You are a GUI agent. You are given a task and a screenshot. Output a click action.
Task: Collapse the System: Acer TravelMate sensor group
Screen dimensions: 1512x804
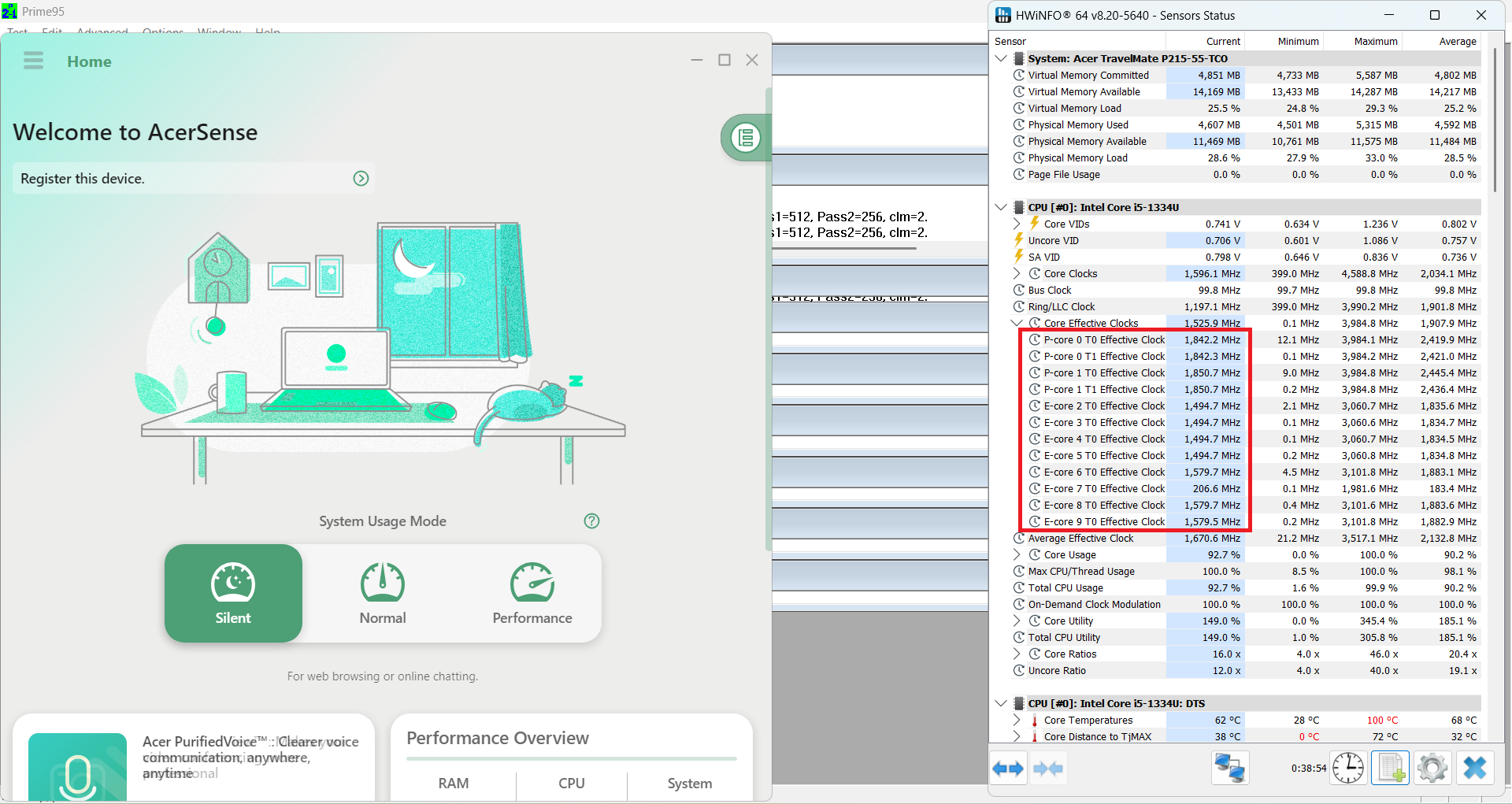[x=1001, y=58]
